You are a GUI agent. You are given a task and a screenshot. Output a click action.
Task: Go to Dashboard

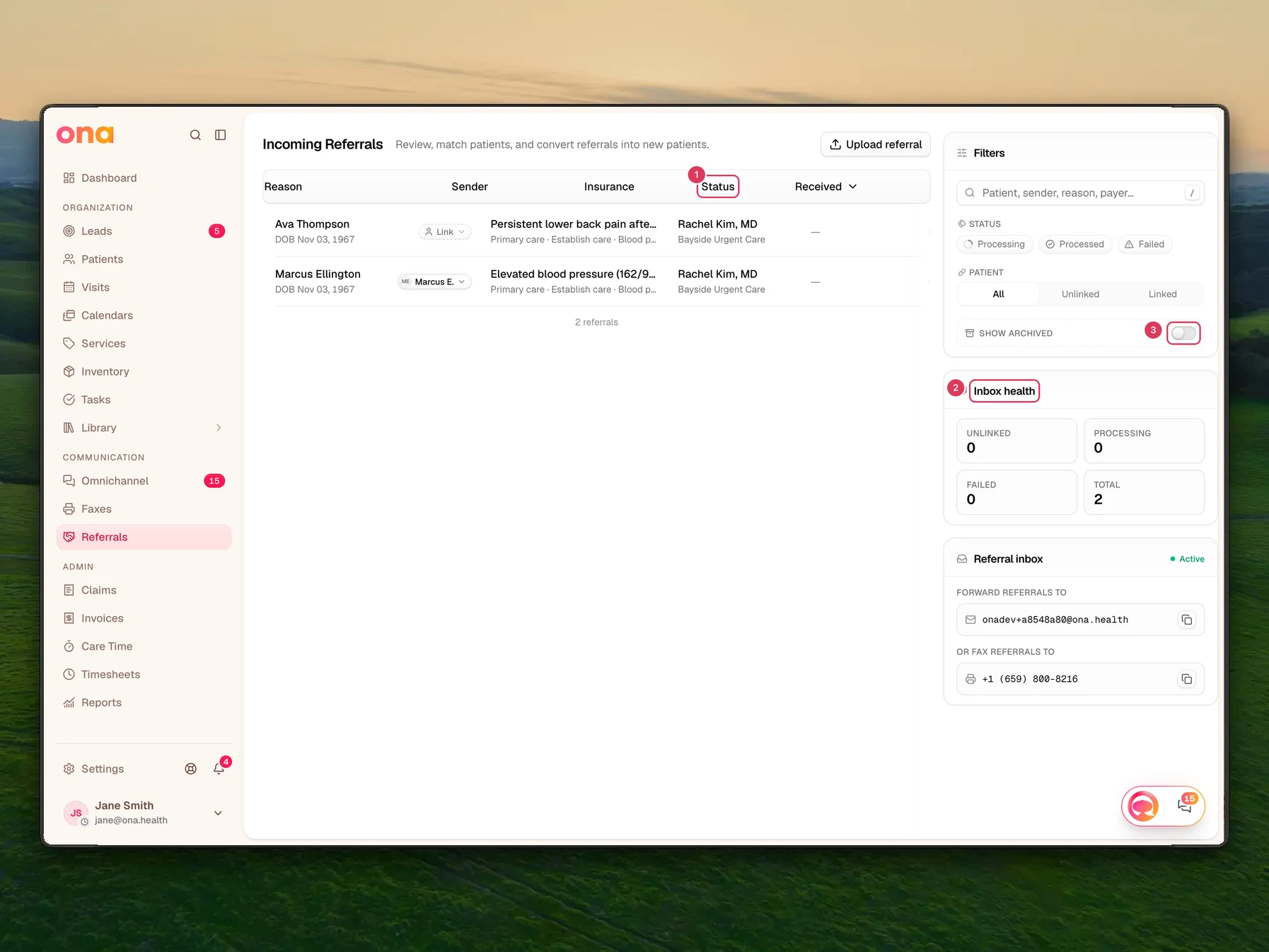[x=144, y=178]
